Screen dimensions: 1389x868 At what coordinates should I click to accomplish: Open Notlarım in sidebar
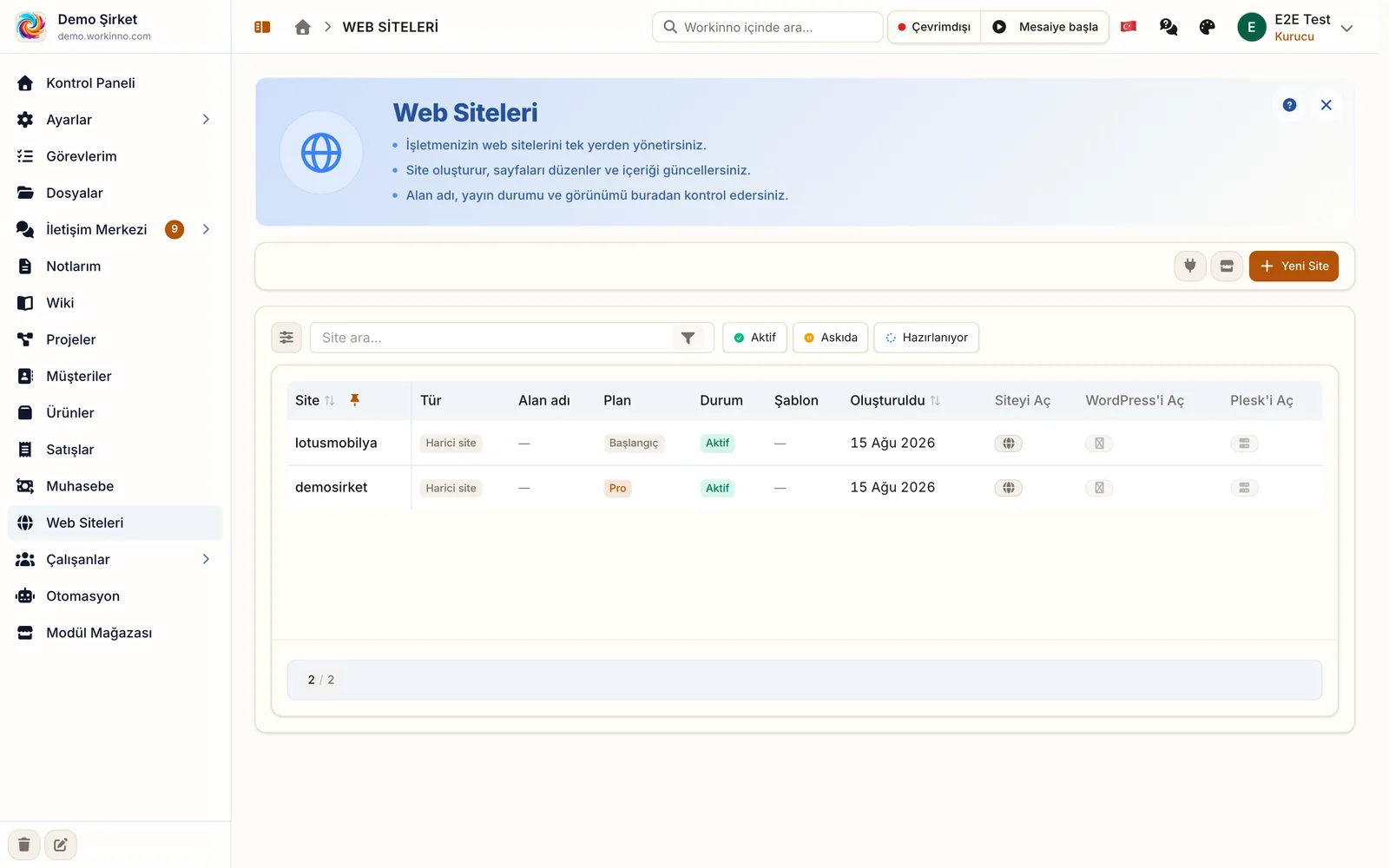coord(115,266)
